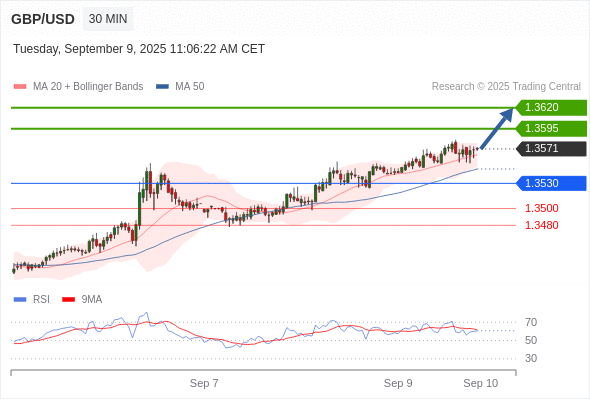Click the pink MA 20 Bollinger legend swatch
The height and width of the screenshot is (400, 590).
point(20,87)
